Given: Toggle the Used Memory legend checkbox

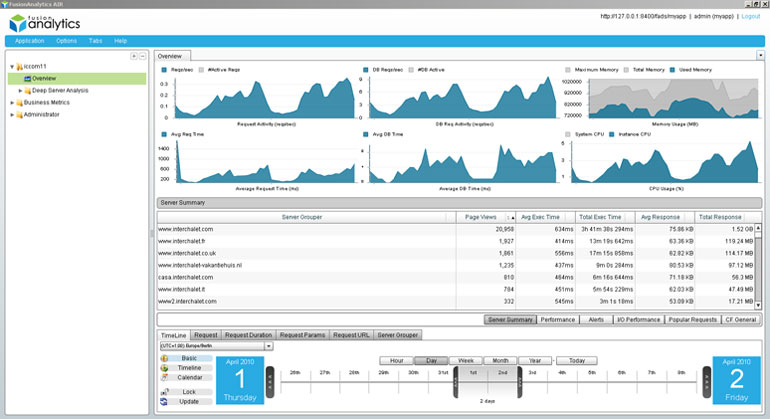Looking at the screenshot, I should coord(672,70).
